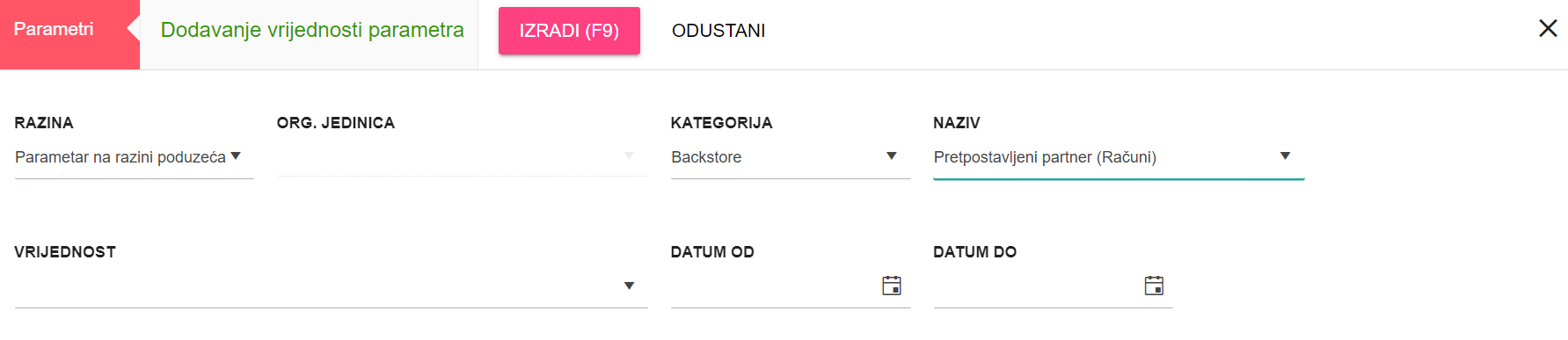Close the dialog with the X icon
Viewport: 1568px width, 340px height.
pyautogui.click(x=1548, y=29)
